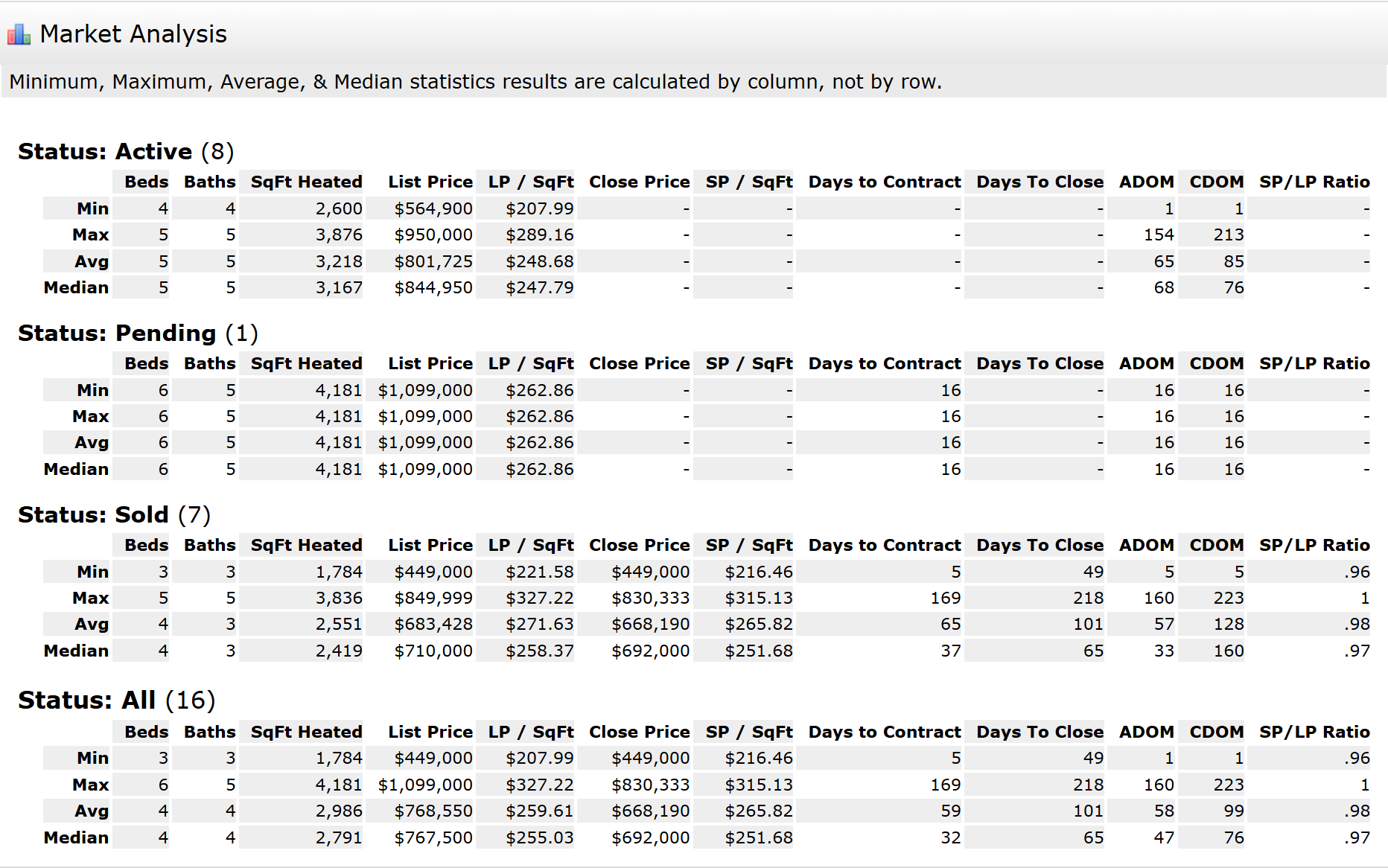This screenshot has width=1388, height=868.
Task: Click Sold median SqFt Heated 2,419
Action: pyautogui.click(x=339, y=651)
